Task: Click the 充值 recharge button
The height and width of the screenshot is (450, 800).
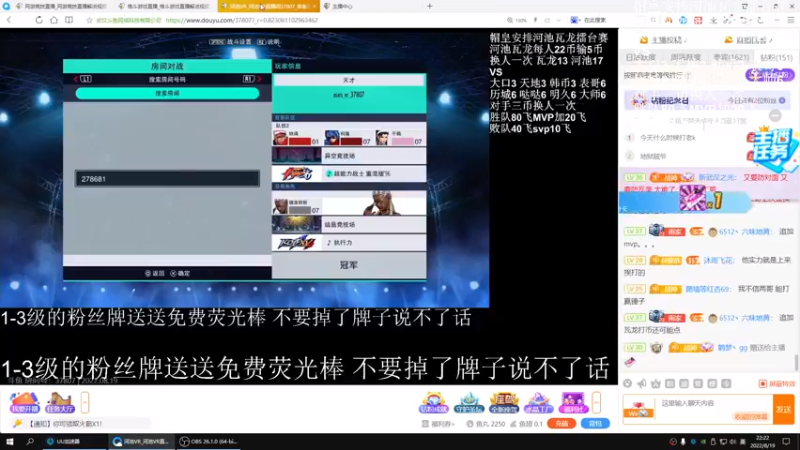Action: (x=561, y=423)
